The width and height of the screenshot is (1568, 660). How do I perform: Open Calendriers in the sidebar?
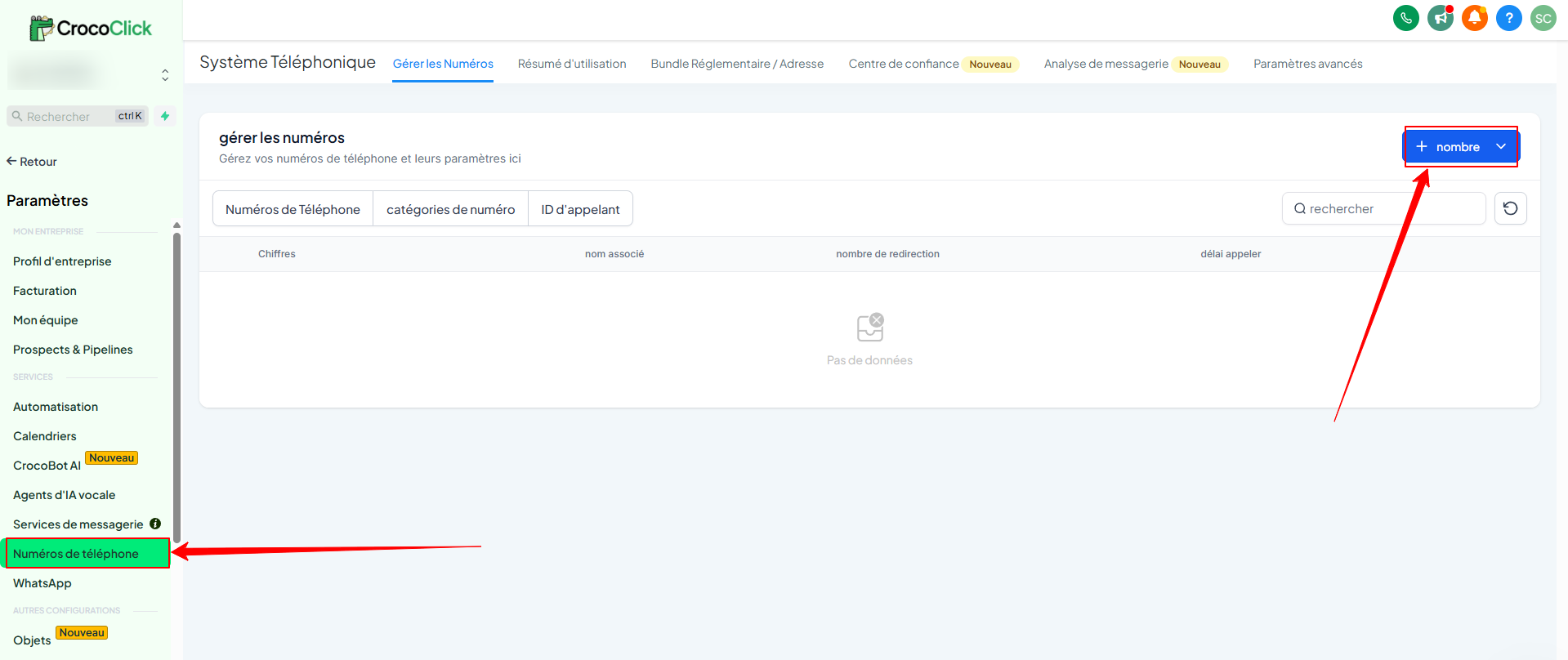click(x=45, y=436)
